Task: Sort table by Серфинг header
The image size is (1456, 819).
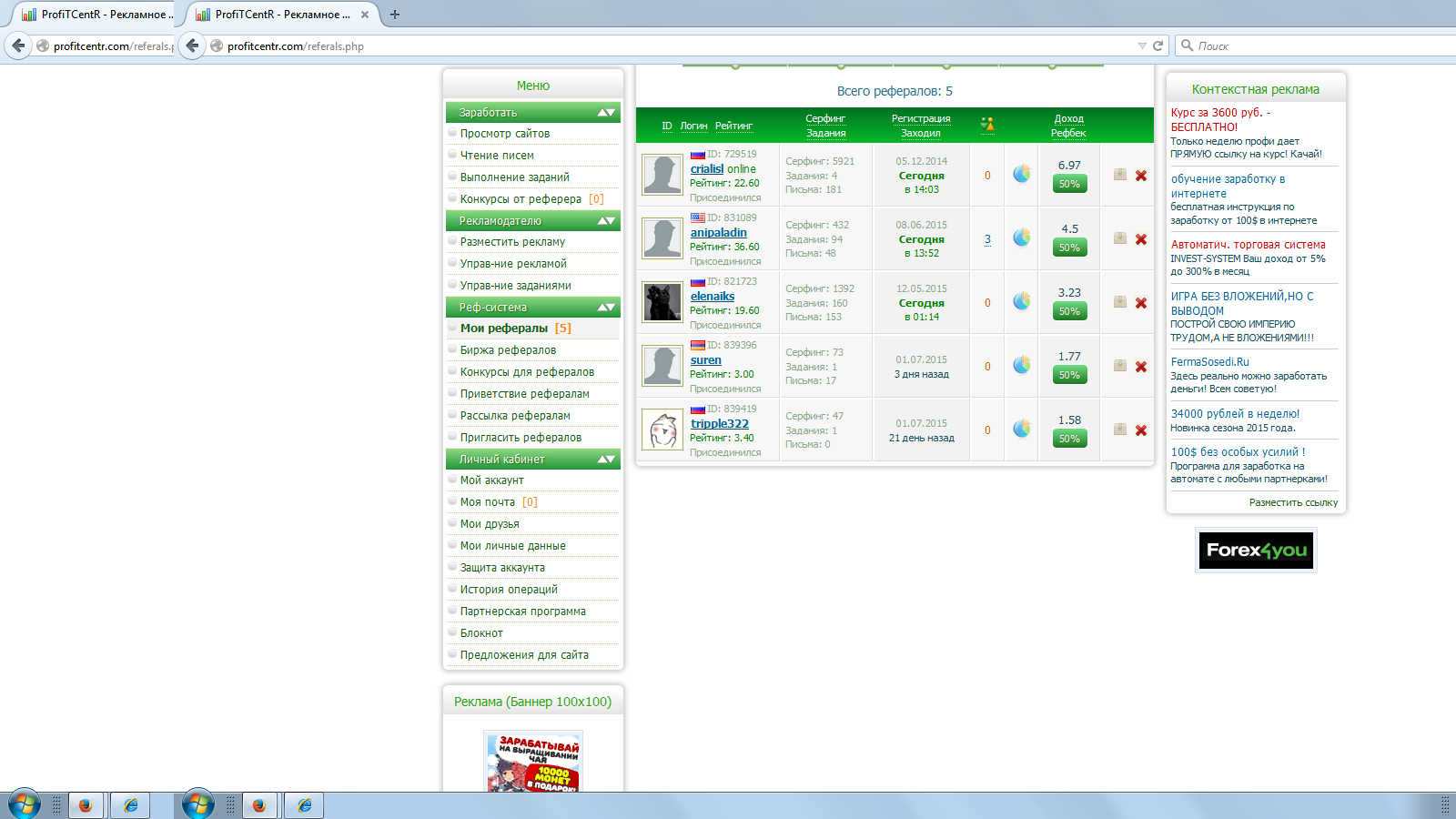Action: click(x=825, y=118)
